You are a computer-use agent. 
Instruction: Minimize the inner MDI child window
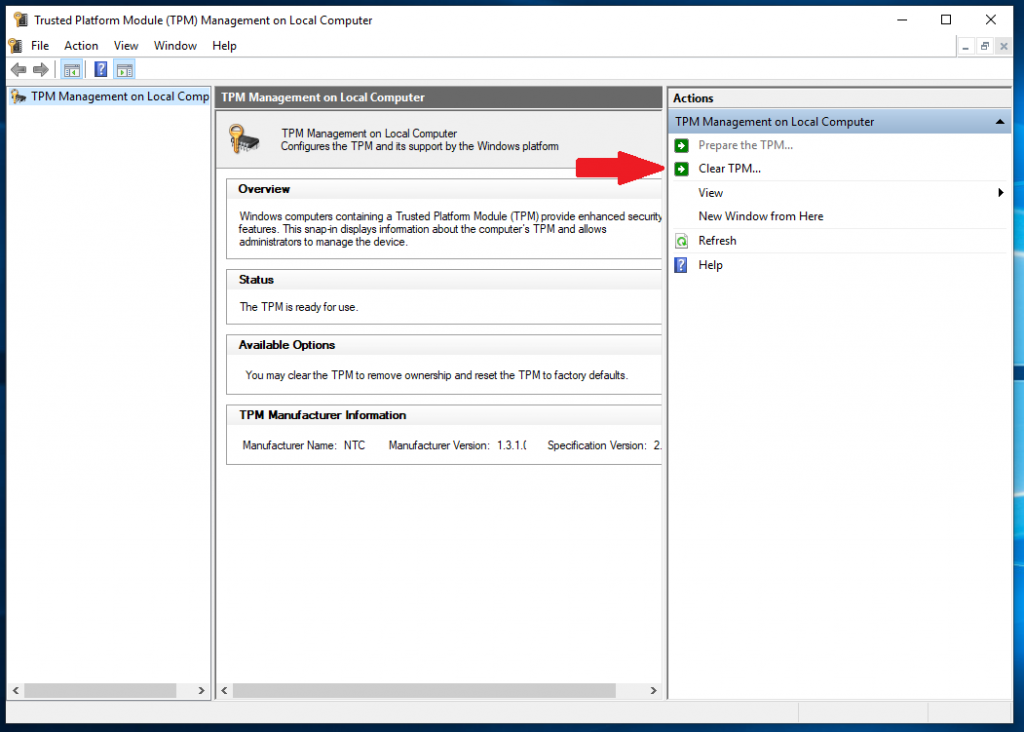966,46
